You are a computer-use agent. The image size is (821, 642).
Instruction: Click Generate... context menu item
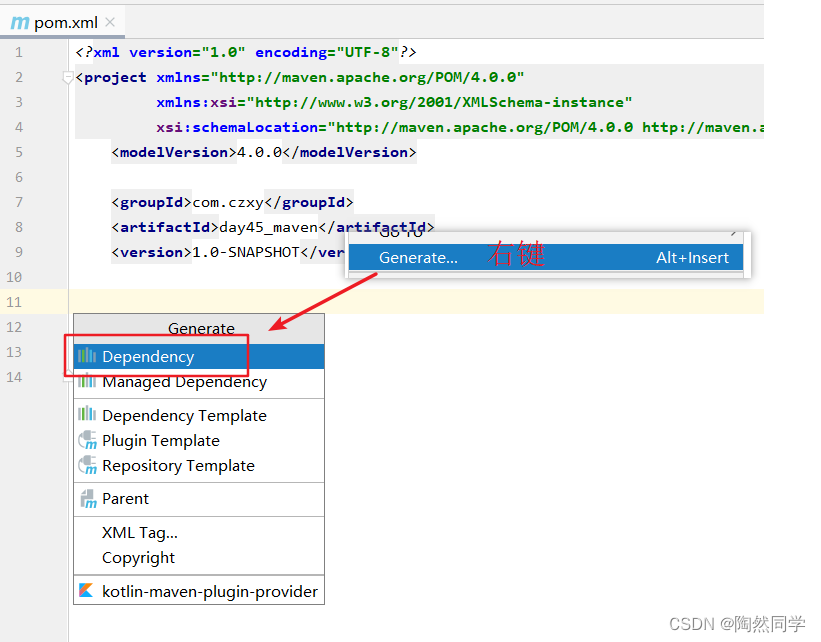point(546,257)
